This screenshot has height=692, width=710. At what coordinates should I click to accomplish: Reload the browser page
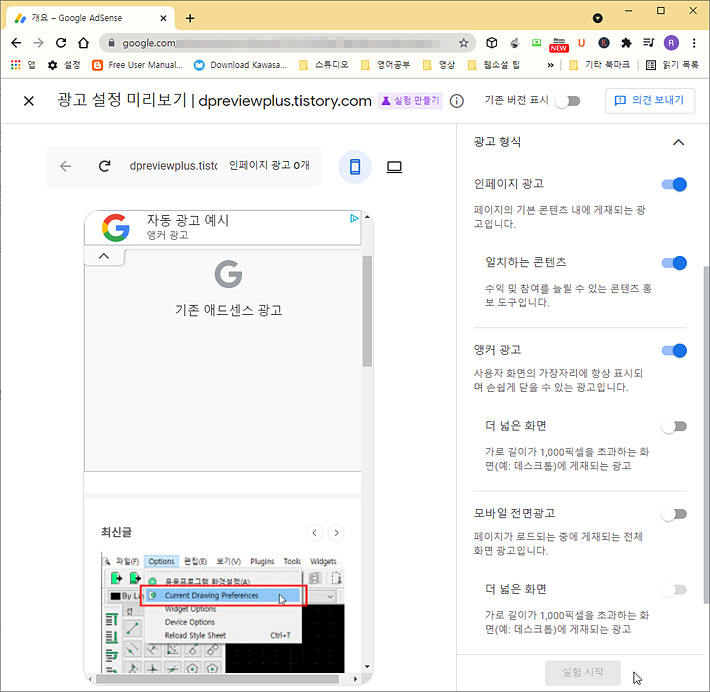[x=61, y=43]
